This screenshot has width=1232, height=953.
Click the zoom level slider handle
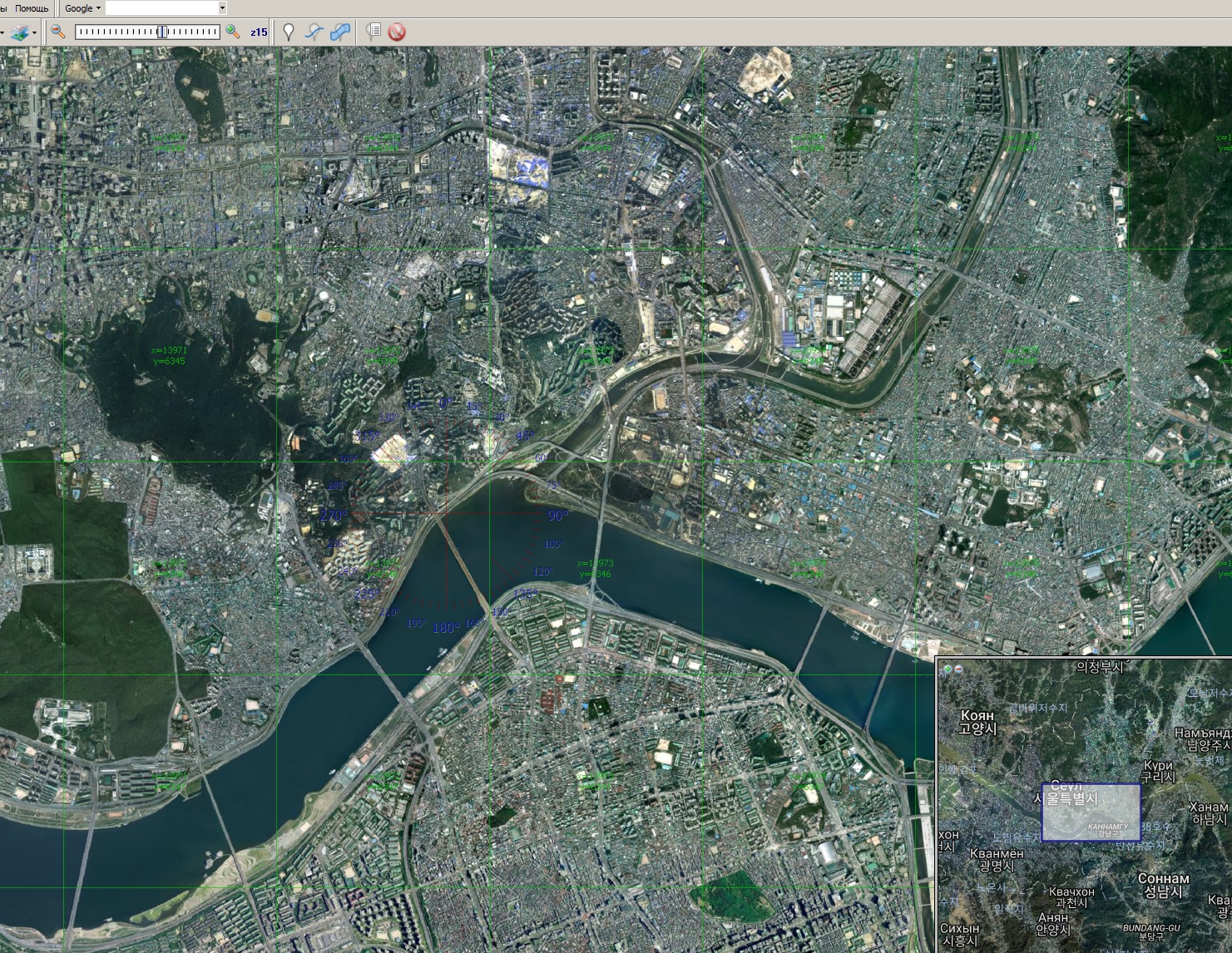point(162,32)
